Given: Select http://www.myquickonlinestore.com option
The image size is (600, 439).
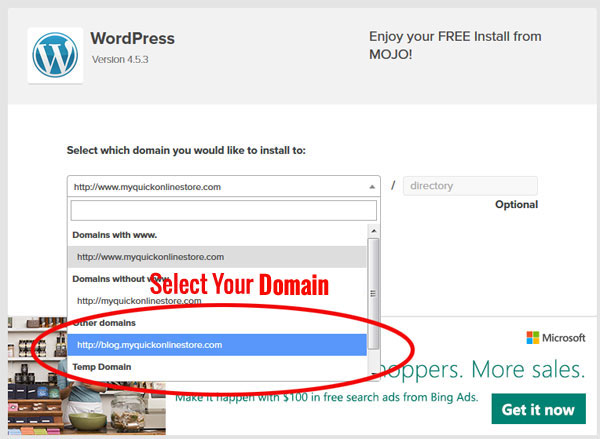Looking at the screenshot, I should [217, 257].
